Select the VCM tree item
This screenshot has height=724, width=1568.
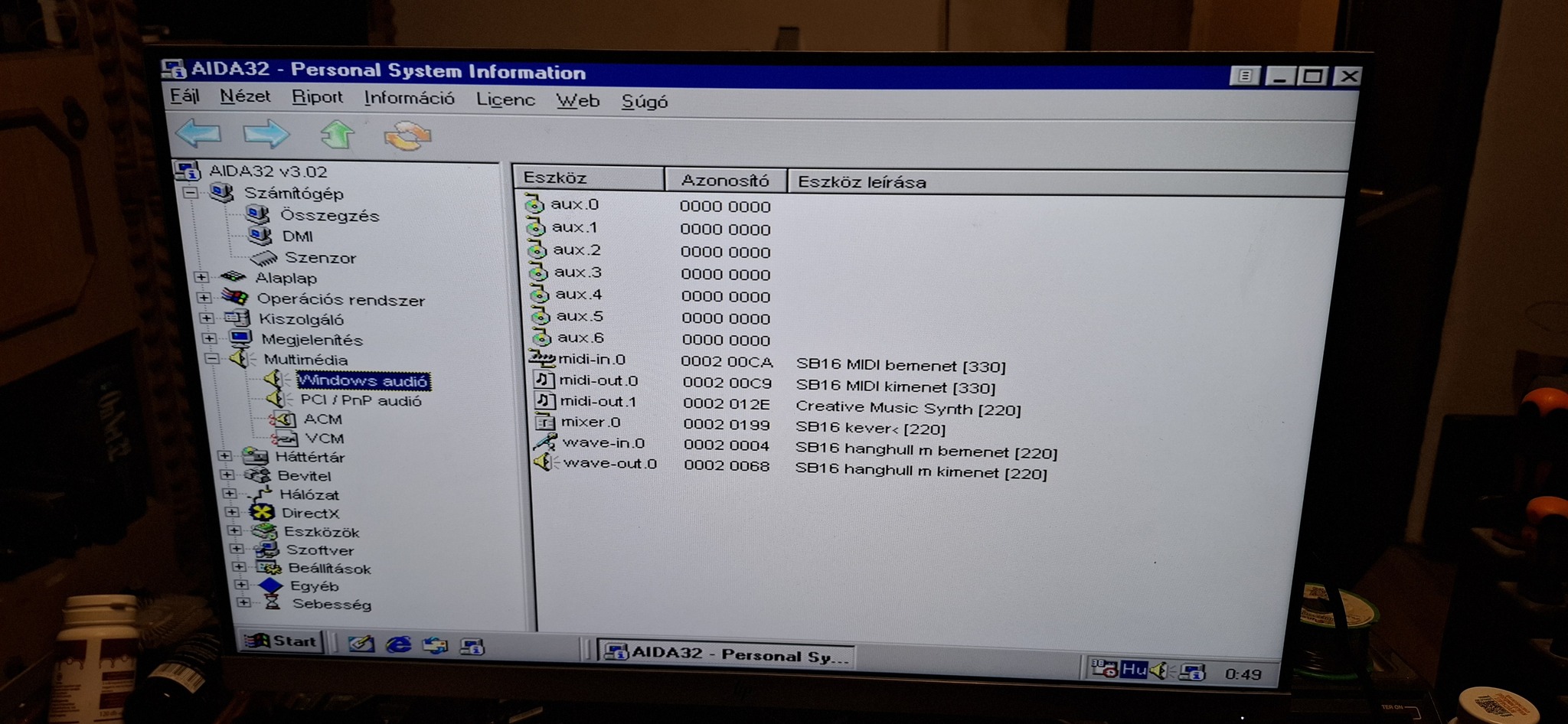point(325,439)
